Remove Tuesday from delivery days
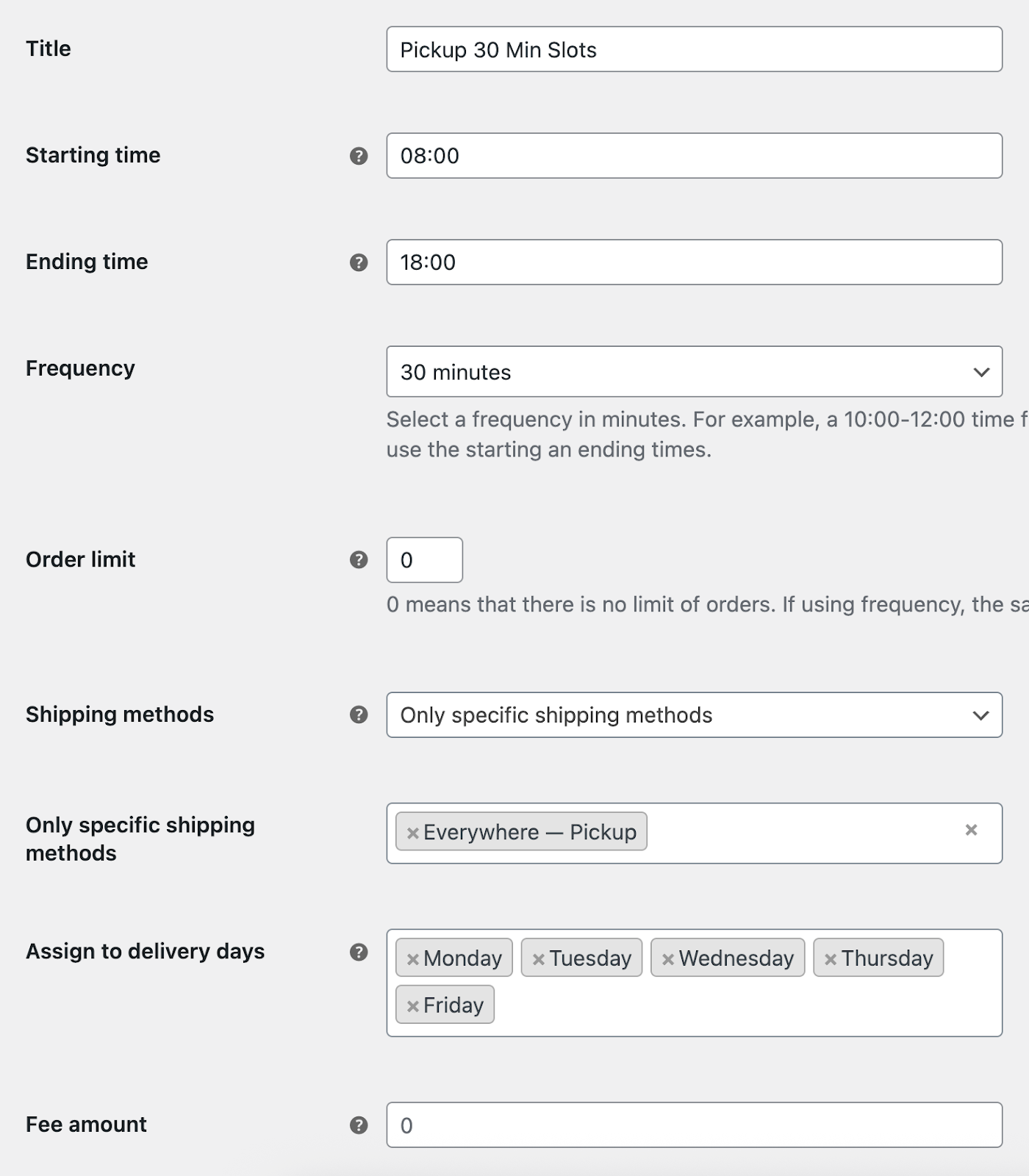The width and height of the screenshot is (1029, 1176). (538, 959)
